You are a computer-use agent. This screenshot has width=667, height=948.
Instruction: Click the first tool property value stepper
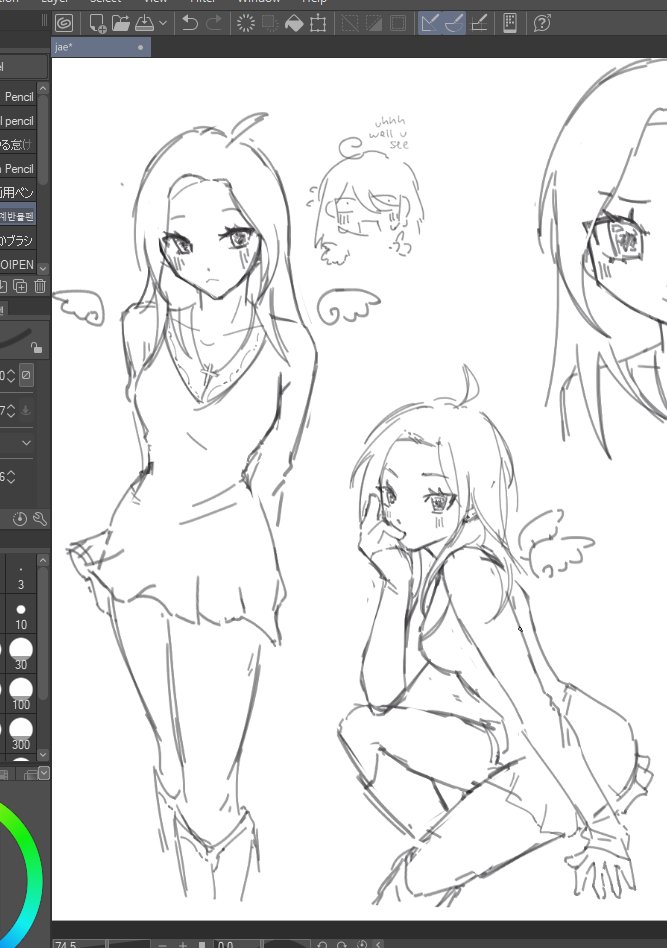tap(10, 375)
